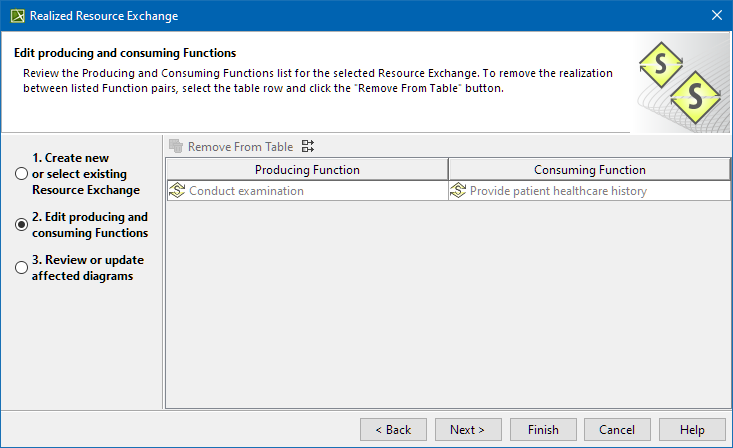Close the Realized Resource Exchange window
Image resolution: width=733 pixels, height=448 pixels.
(716, 15)
